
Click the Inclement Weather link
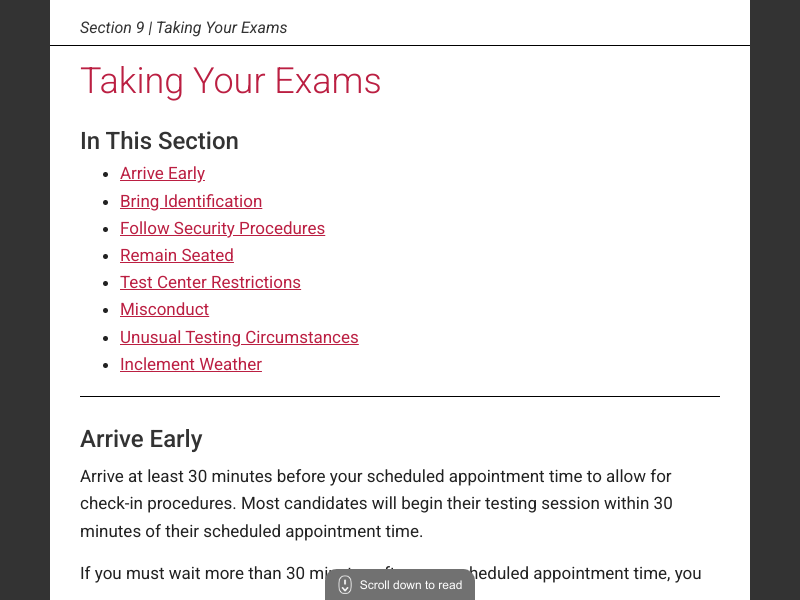point(191,364)
